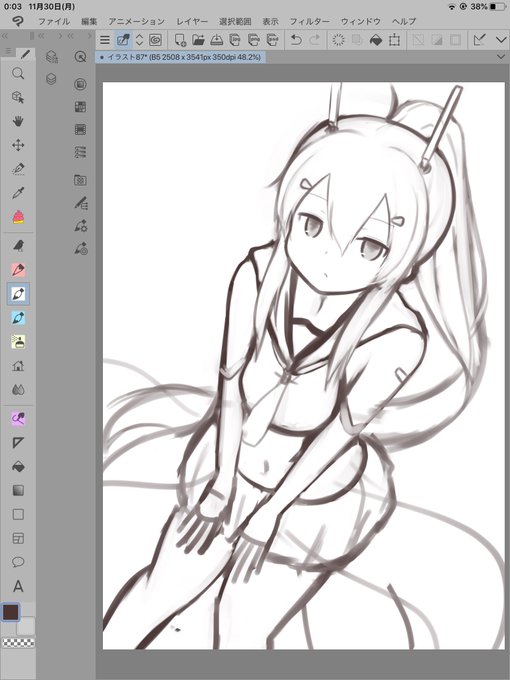Select the Operation object tool
The height and width of the screenshot is (680, 510).
[x=18, y=97]
